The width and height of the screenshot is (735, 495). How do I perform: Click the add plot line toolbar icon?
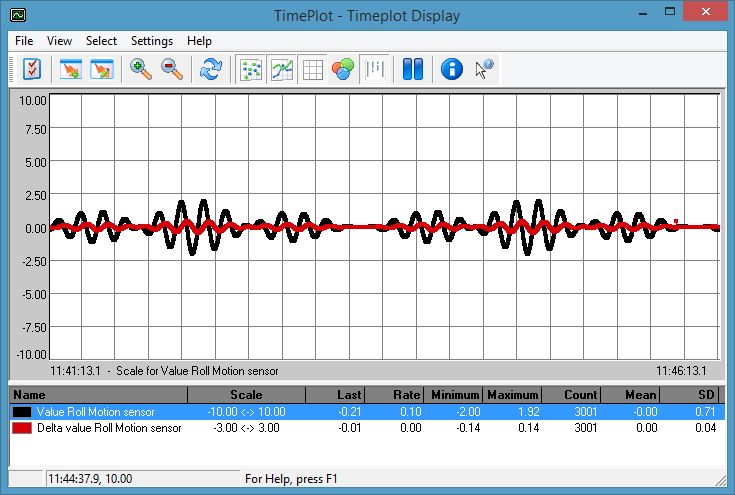coord(71,69)
